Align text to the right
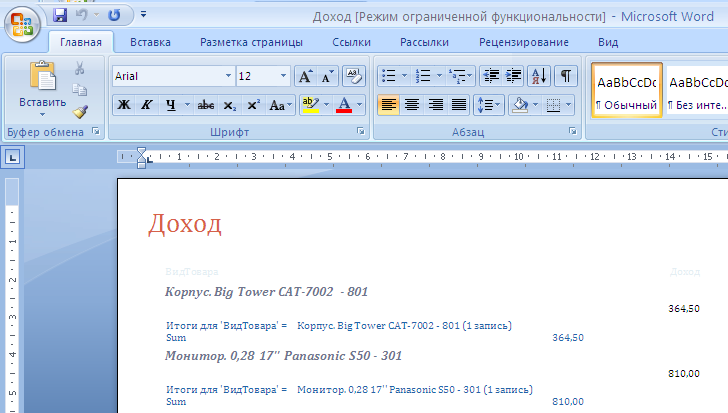The height and width of the screenshot is (413, 728). 436,105
